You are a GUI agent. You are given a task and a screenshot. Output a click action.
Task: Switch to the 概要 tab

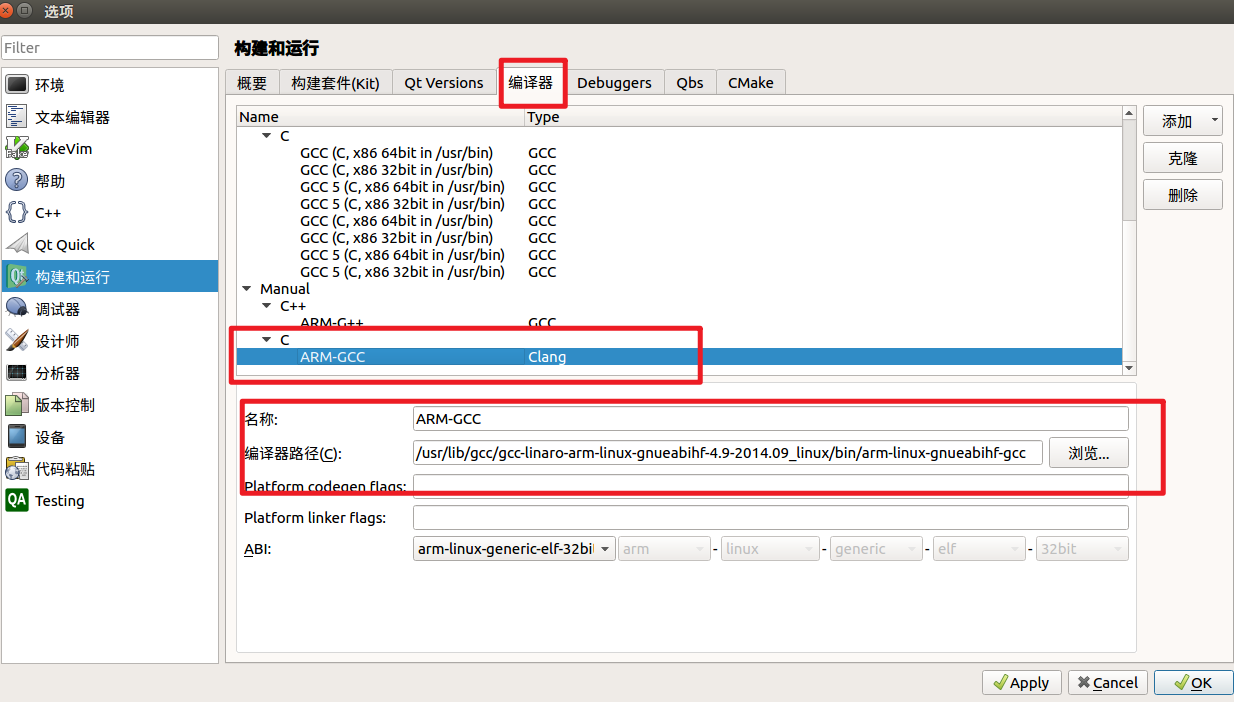pyautogui.click(x=252, y=83)
